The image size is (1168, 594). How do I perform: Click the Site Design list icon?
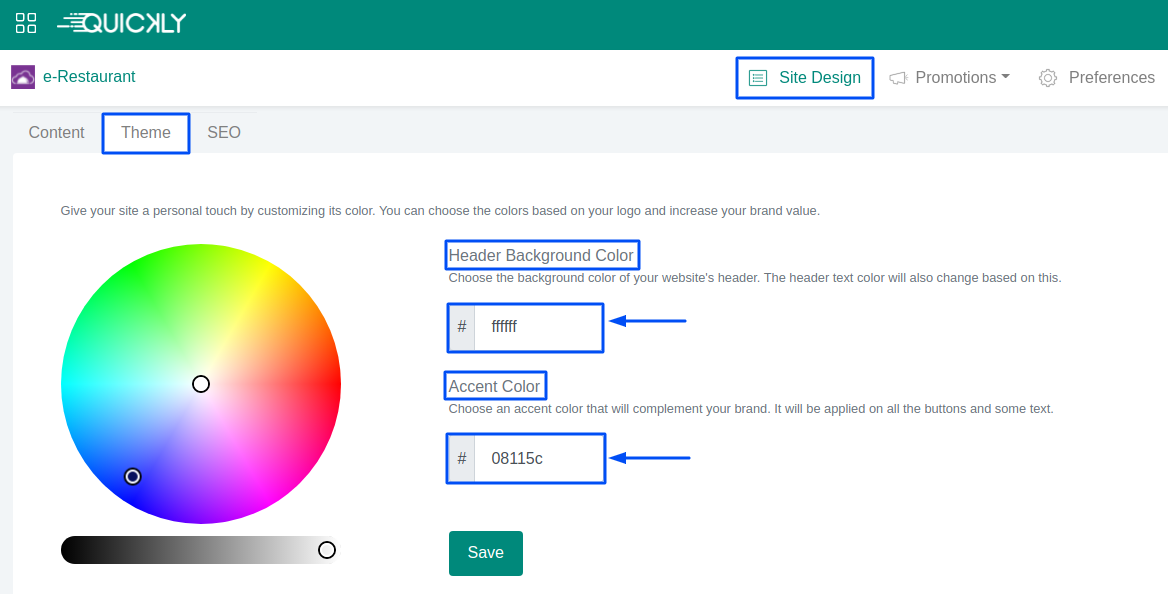point(758,78)
